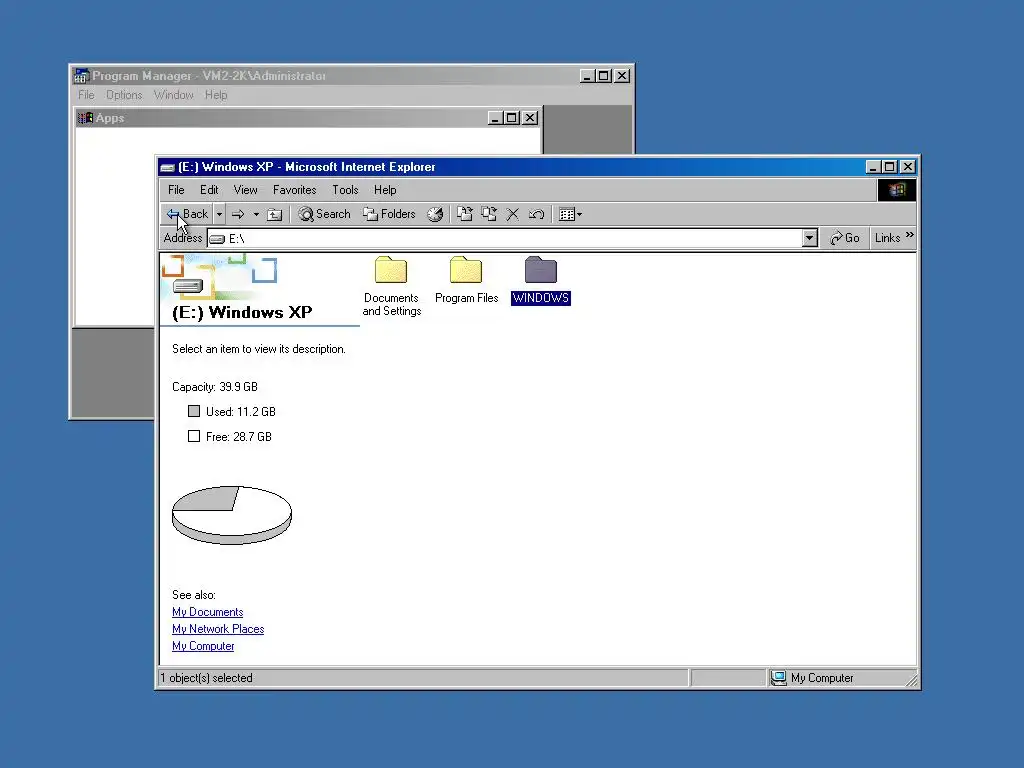Maximize the Internet Explorer window

pos(889,167)
